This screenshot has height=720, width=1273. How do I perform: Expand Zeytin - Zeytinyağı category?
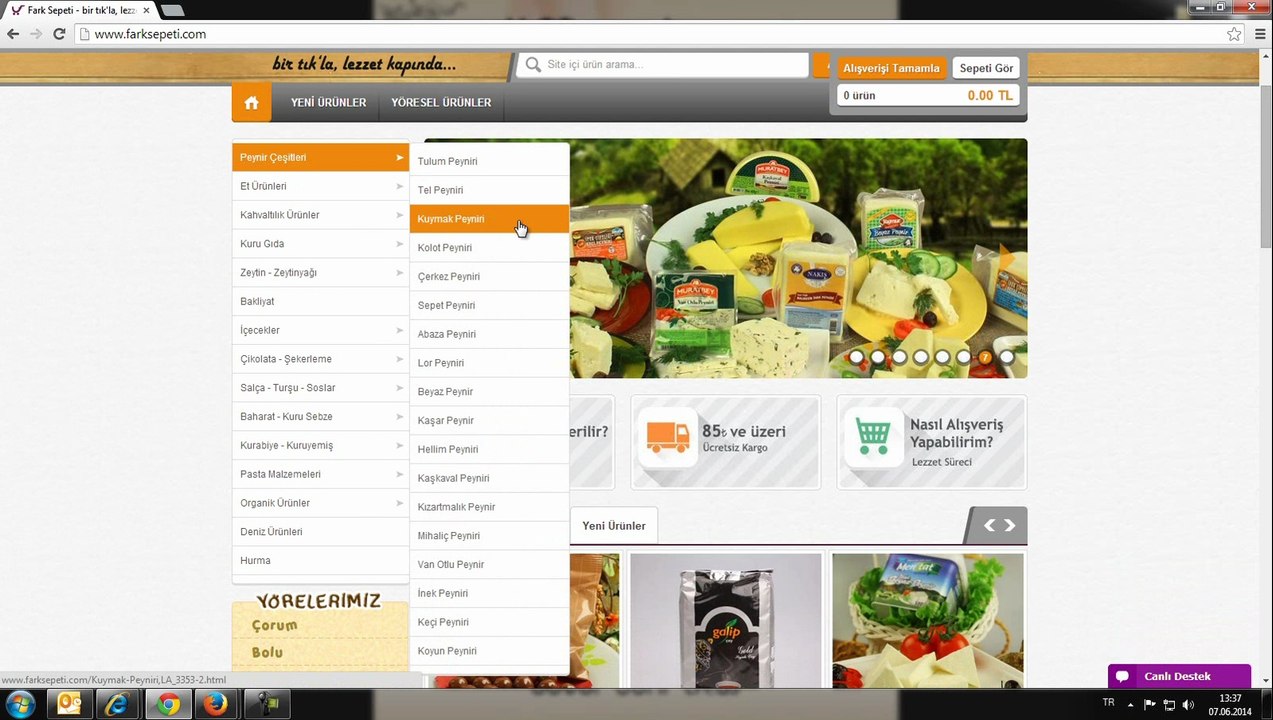[320, 273]
